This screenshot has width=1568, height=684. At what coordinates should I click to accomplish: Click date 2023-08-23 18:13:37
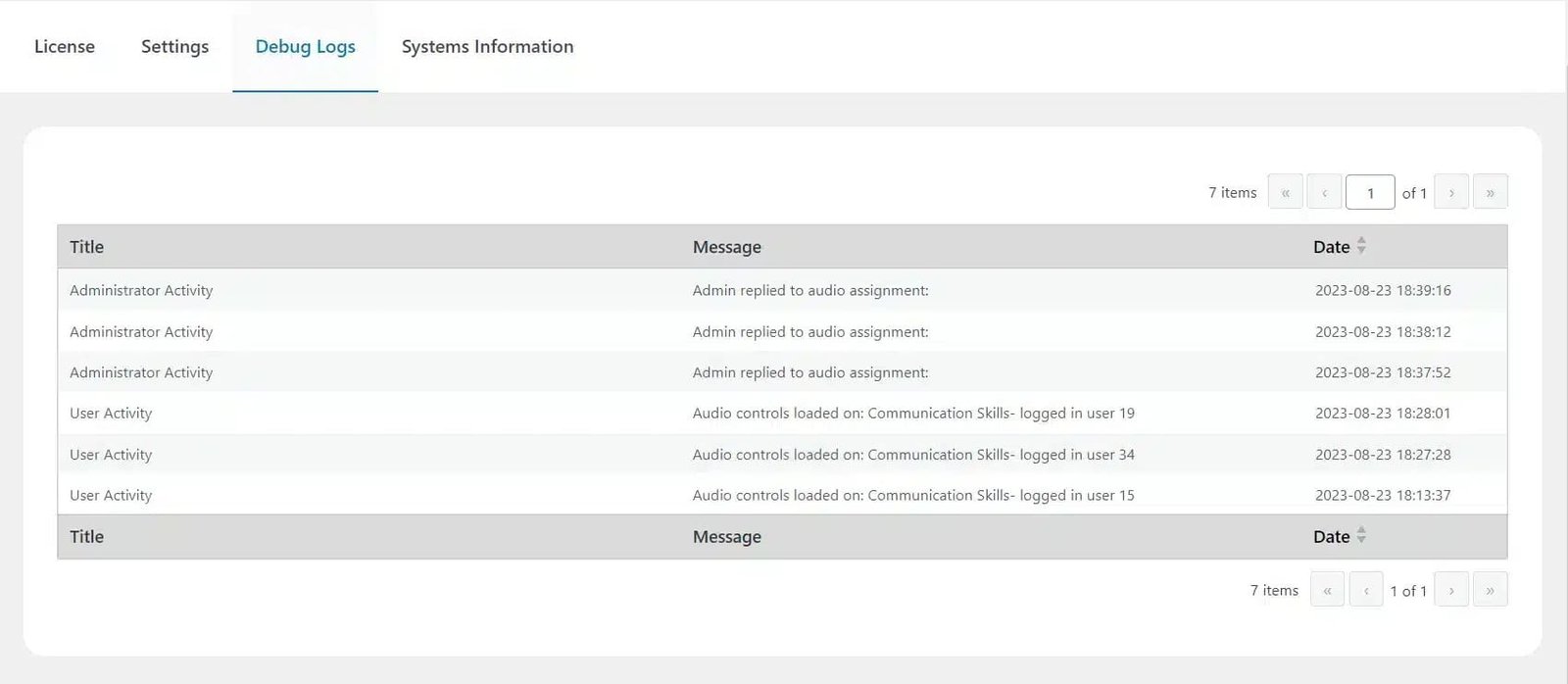click(1383, 495)
